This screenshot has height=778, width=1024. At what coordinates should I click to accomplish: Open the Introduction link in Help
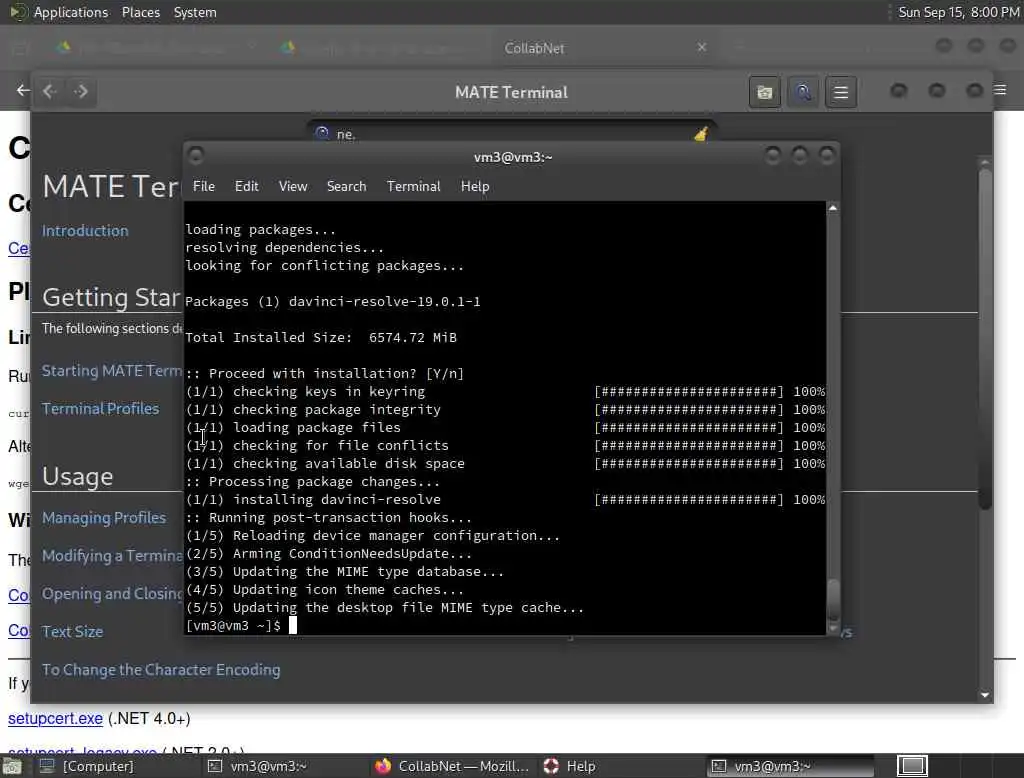(x=85, y=231)
